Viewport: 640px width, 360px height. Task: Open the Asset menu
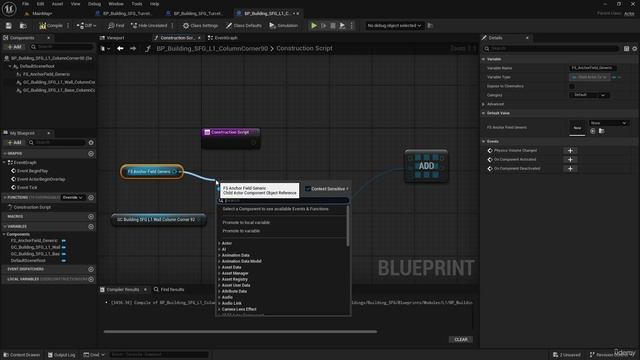(x=58, y=4)
